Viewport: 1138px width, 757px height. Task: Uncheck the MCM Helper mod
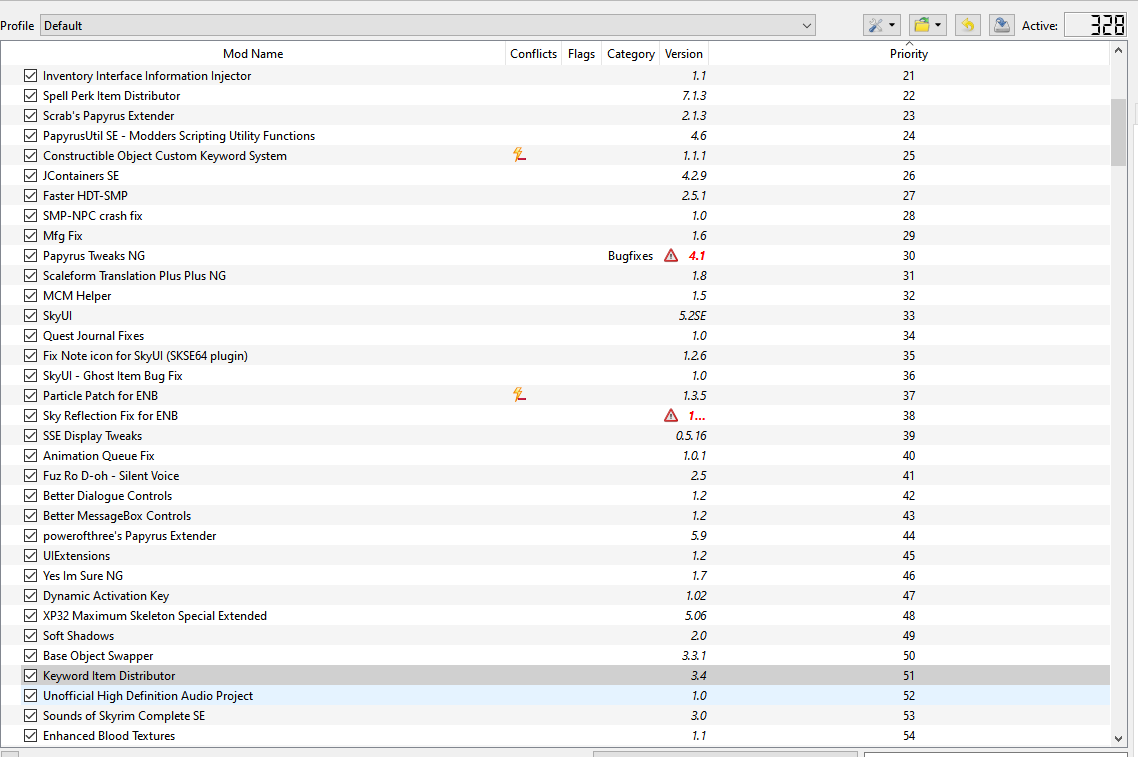coord(30,295)
